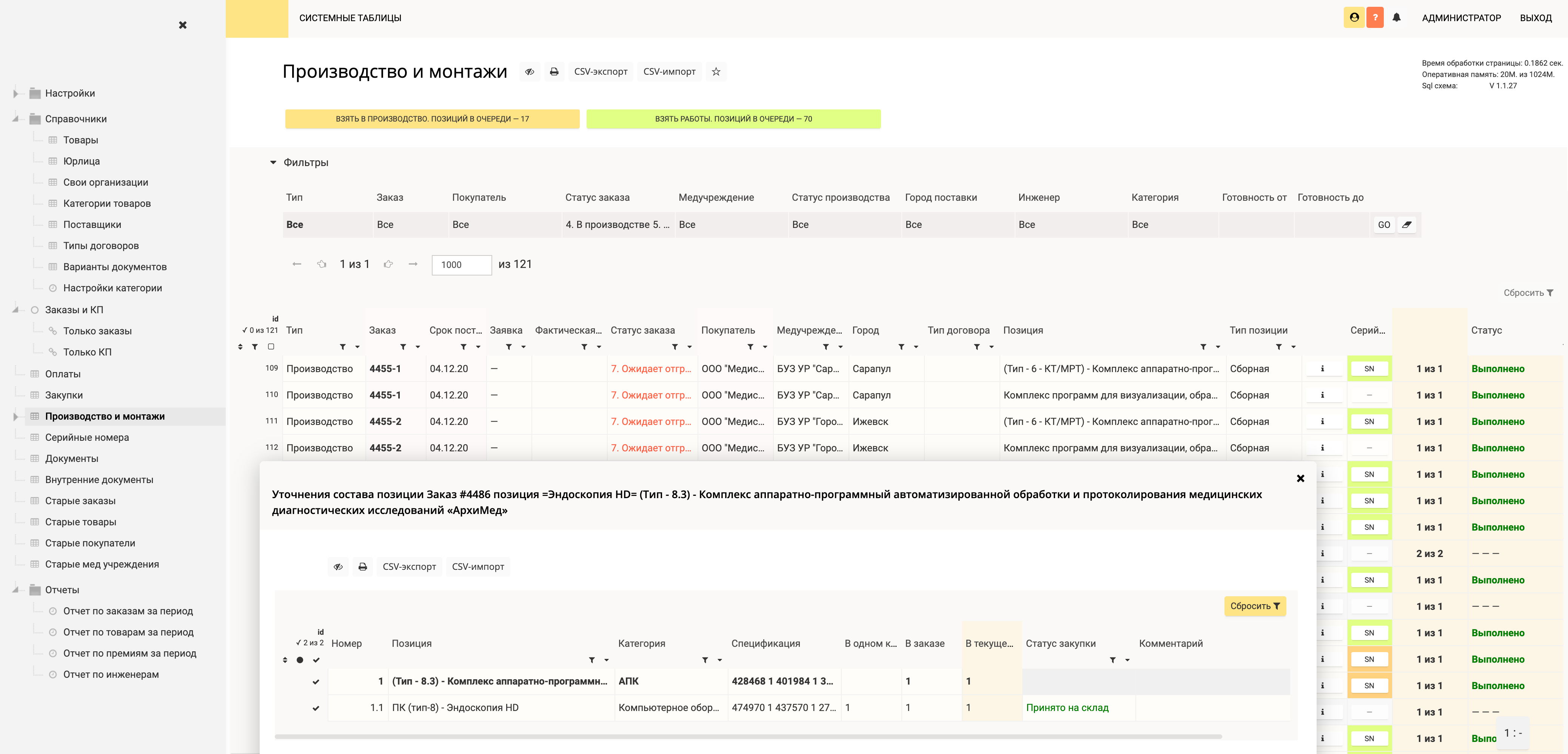Open the notifications bell icon

(x=1396, y=18)
